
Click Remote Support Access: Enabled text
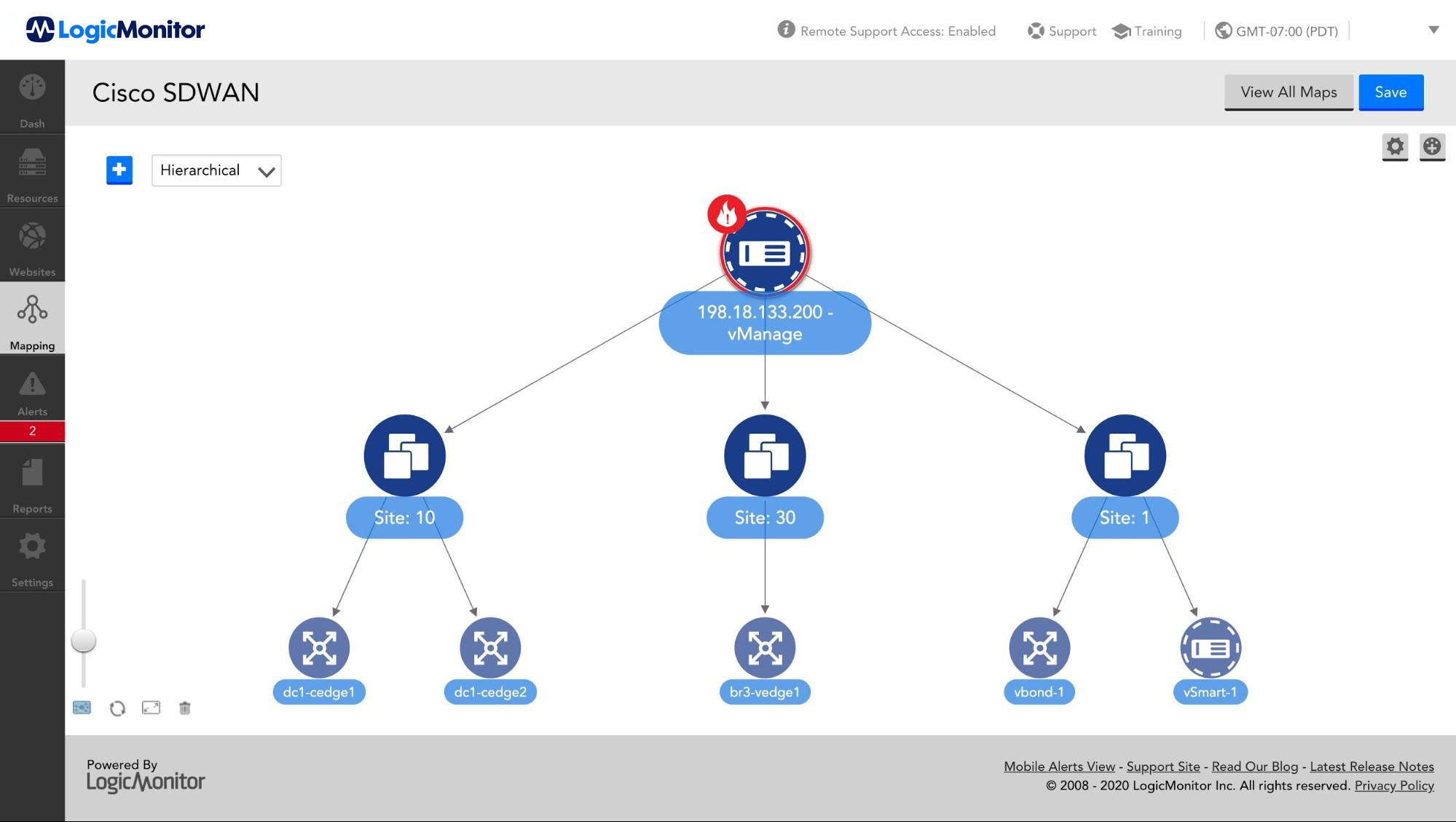click(898, 31)
